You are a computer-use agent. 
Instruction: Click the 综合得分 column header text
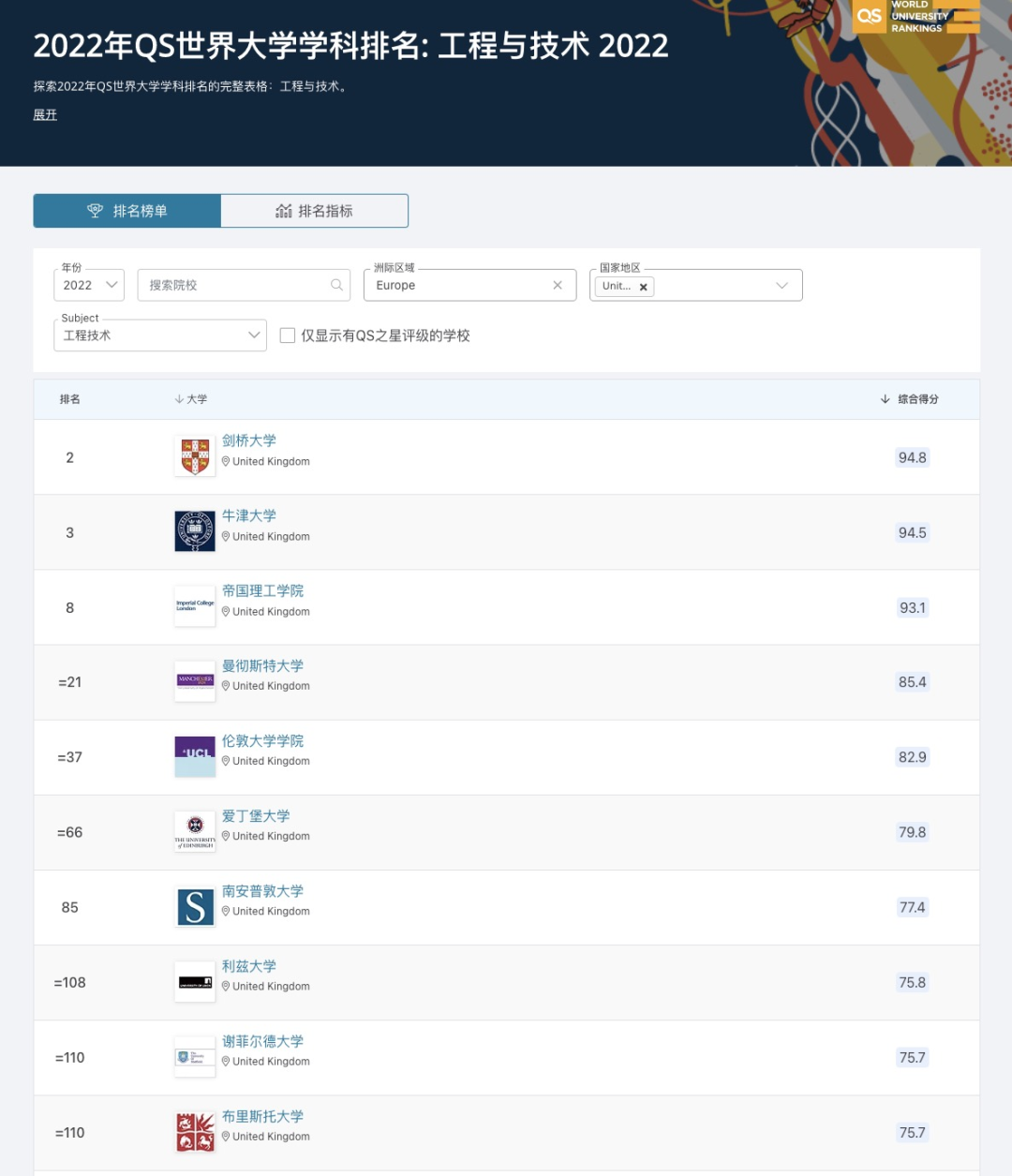918,399
